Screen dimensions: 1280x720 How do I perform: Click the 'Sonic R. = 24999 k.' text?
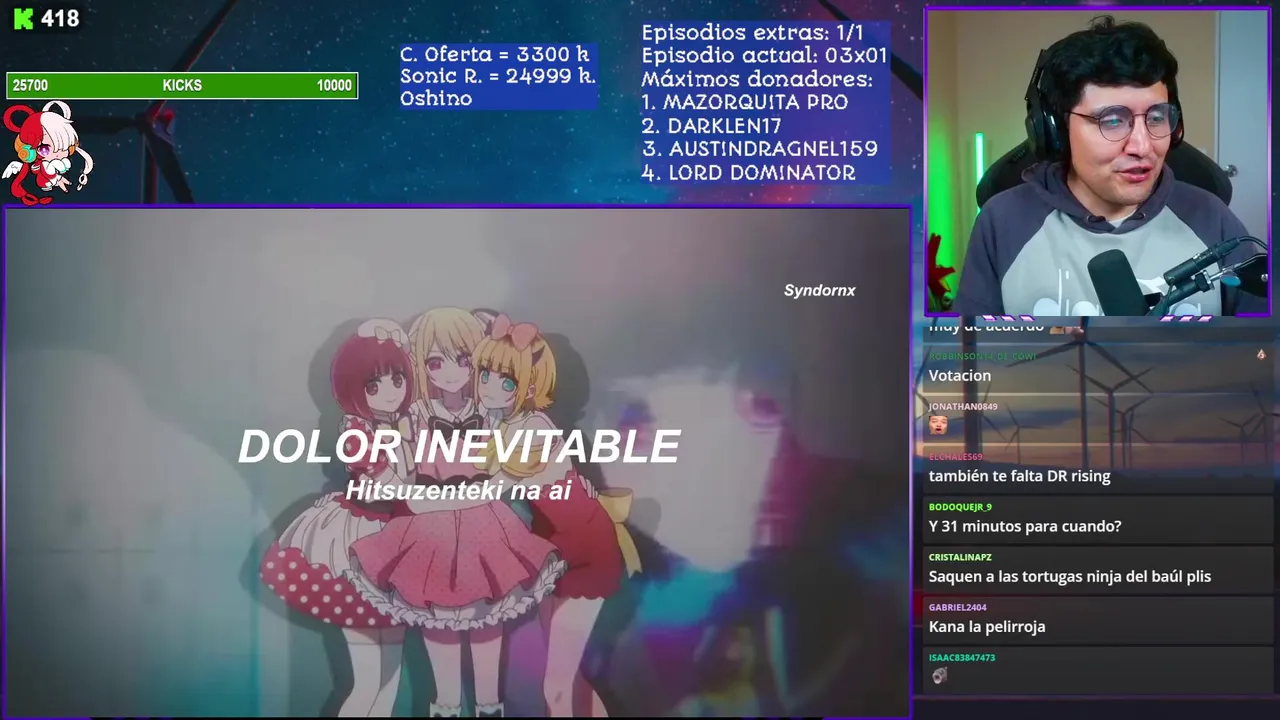(498, 76)
